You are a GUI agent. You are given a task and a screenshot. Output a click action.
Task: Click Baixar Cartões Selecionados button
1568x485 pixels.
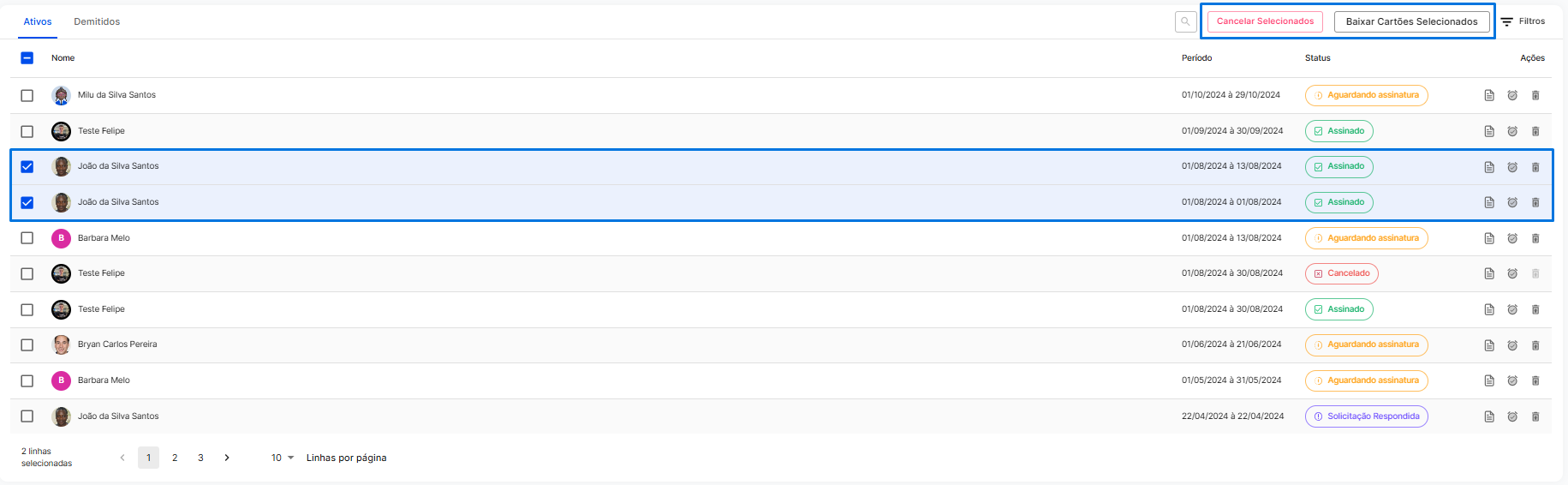click(x=1411, y=21)
